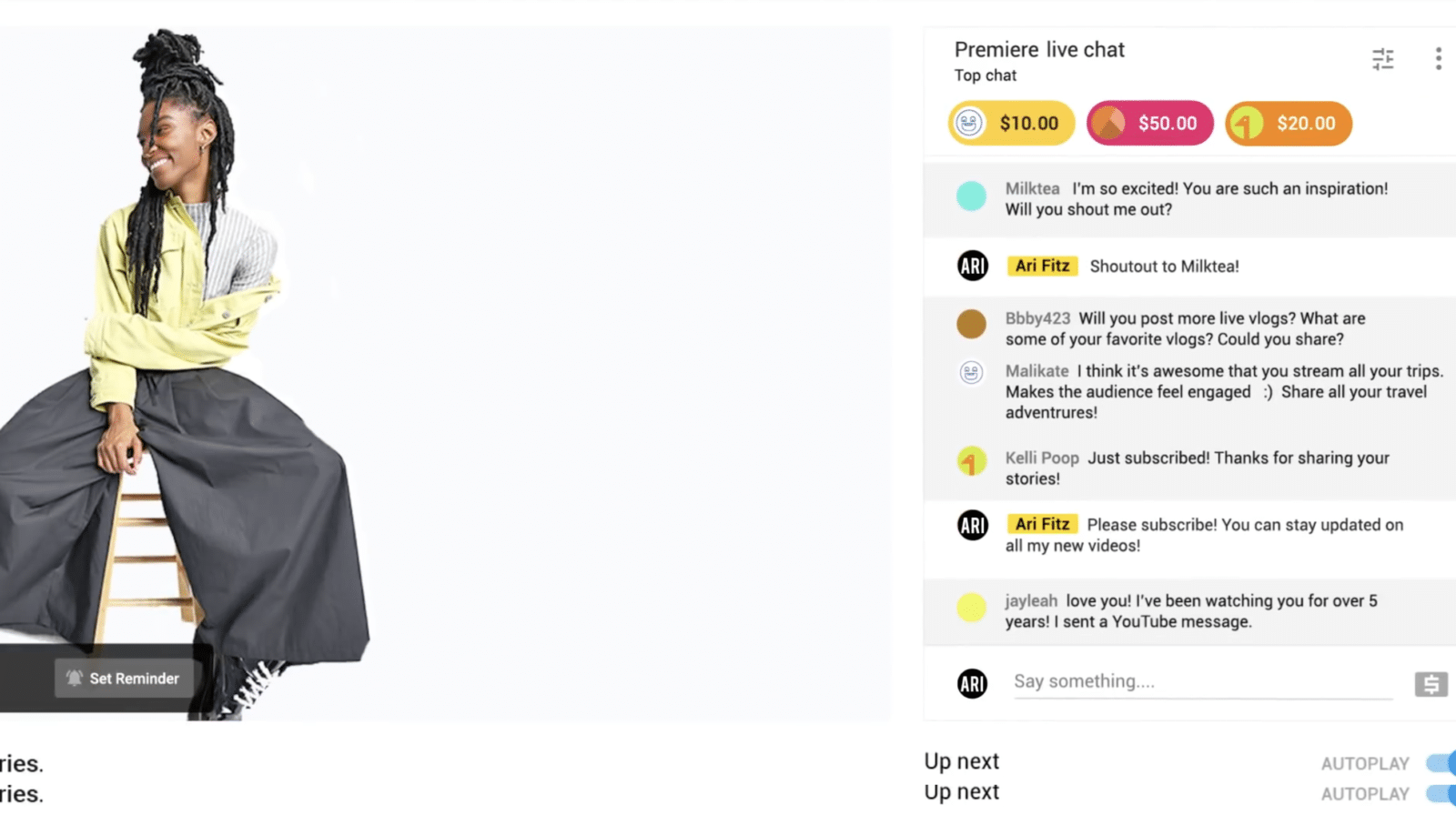
Task: Click ARI avatar beside Shoutout message
Action: point(972,266)
